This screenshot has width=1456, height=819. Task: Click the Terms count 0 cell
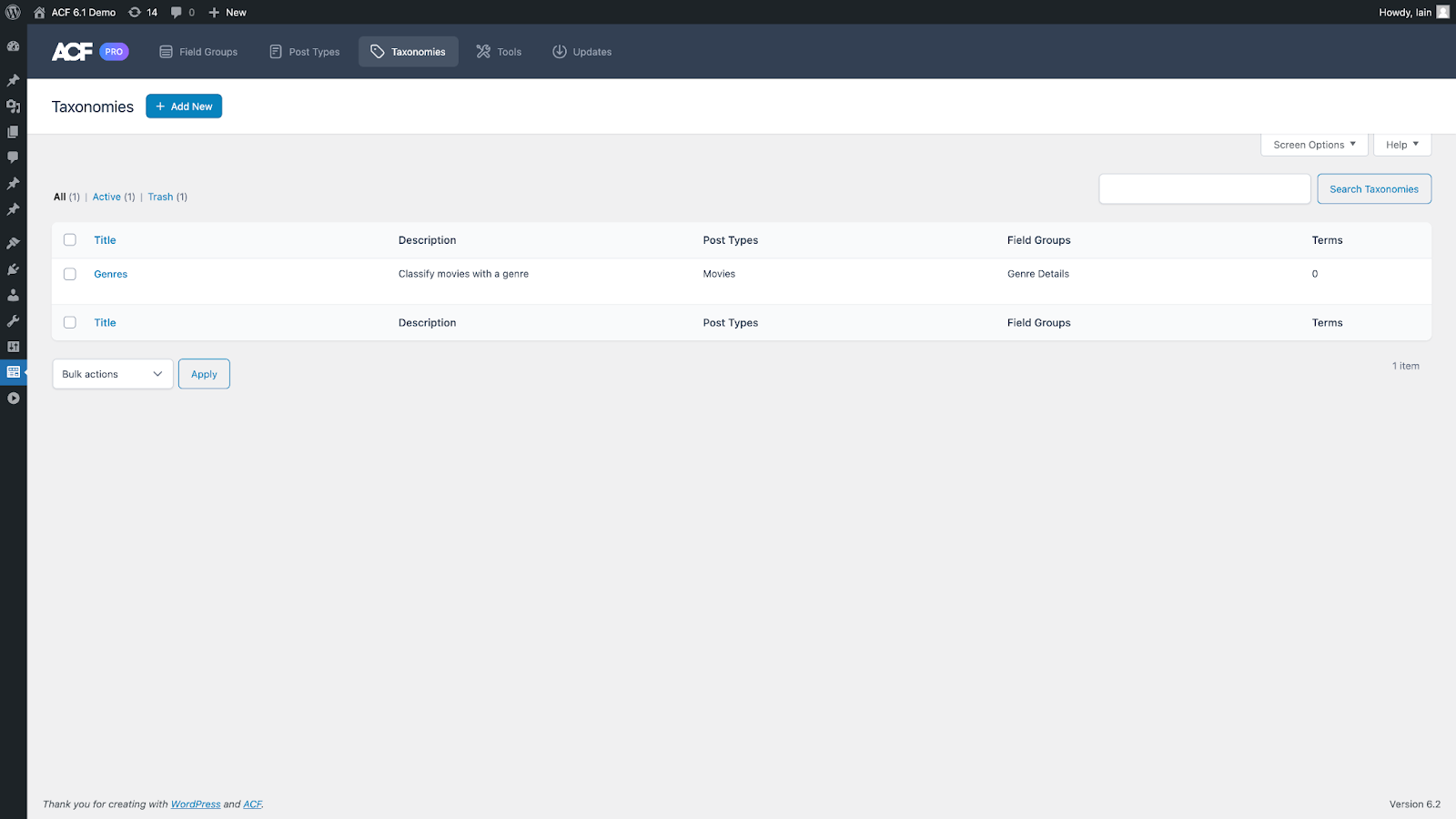tap(1315, 274)
